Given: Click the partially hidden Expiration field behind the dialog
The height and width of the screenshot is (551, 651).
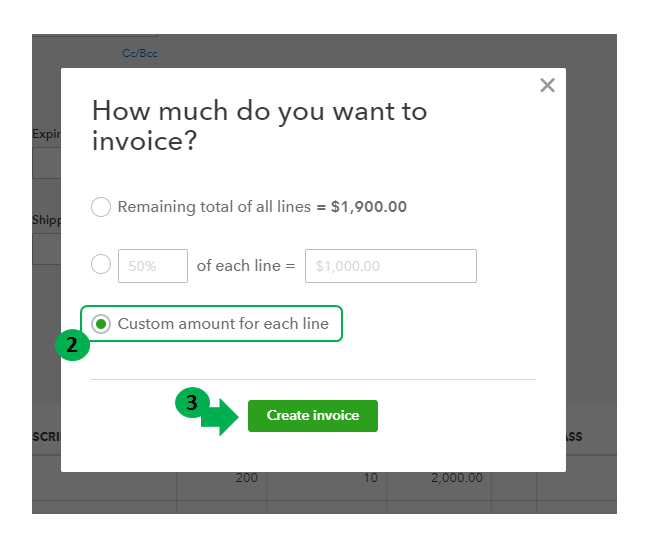Looking at the screenshot, I should coord(46,163).
